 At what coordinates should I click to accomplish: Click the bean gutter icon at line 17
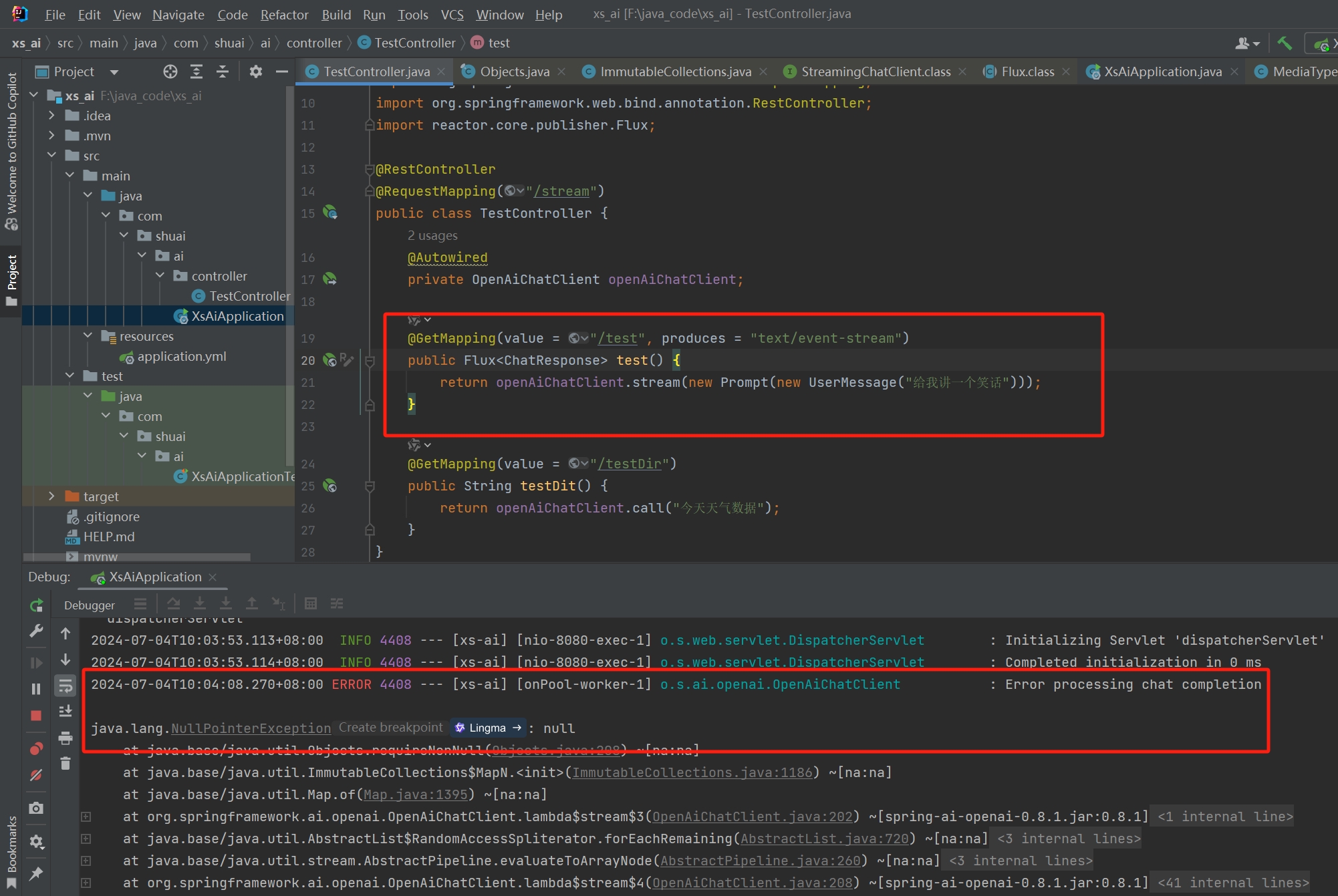coord(330,279)
